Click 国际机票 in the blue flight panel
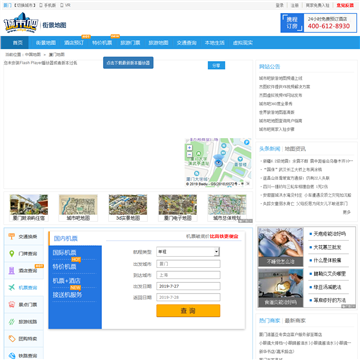 coord(64,252)
